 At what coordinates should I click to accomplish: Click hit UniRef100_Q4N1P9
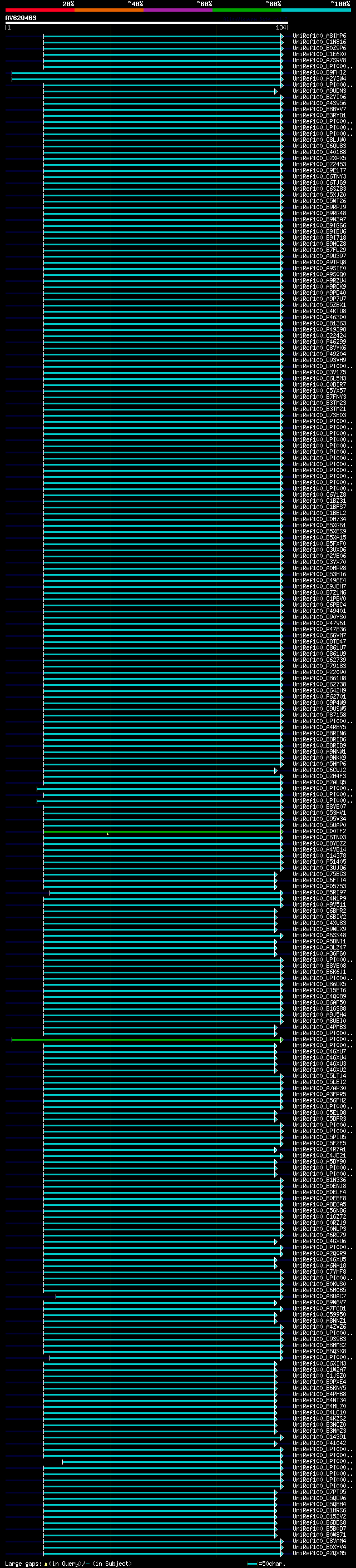pyautogui.click(x=319, y=898)
